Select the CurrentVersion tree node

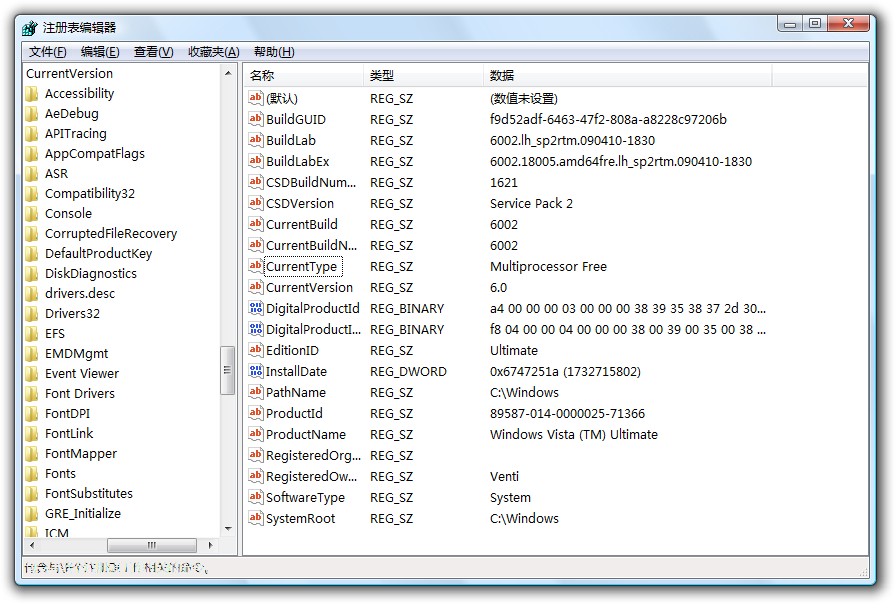[x=69, y=74]
